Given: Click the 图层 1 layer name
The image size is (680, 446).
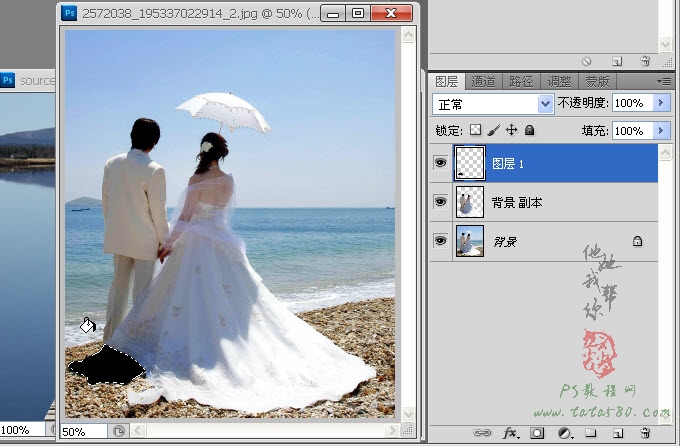Looking at the screenshot, I should (508, 164).
